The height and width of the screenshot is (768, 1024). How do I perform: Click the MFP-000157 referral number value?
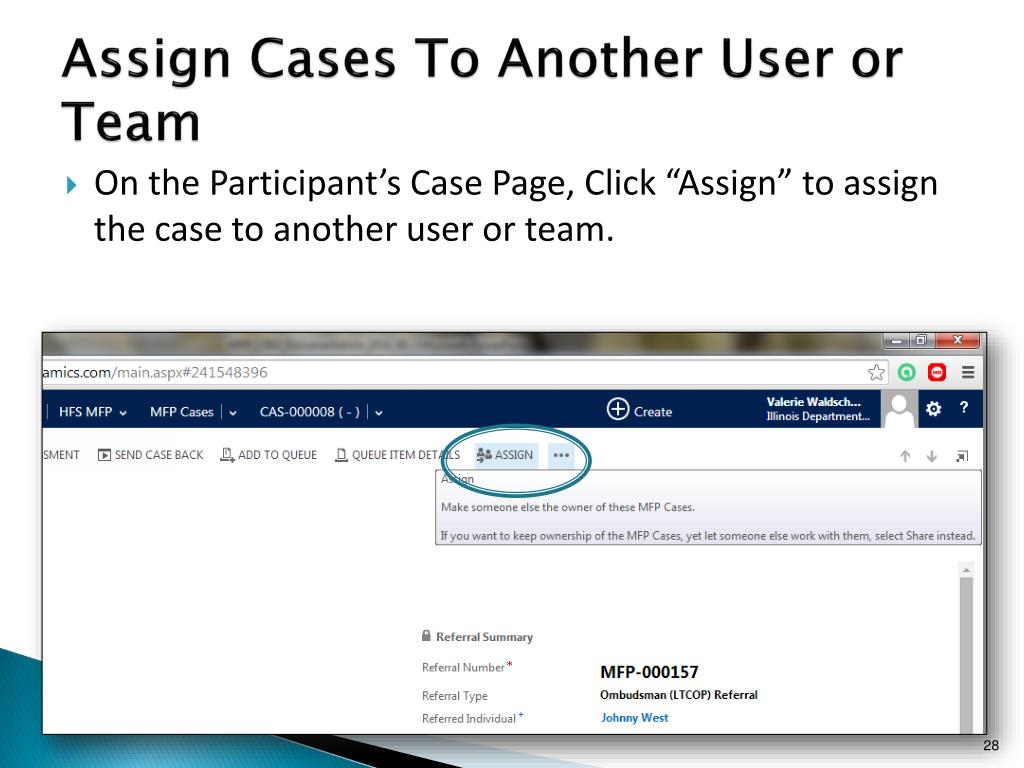[x=649, y=672]
